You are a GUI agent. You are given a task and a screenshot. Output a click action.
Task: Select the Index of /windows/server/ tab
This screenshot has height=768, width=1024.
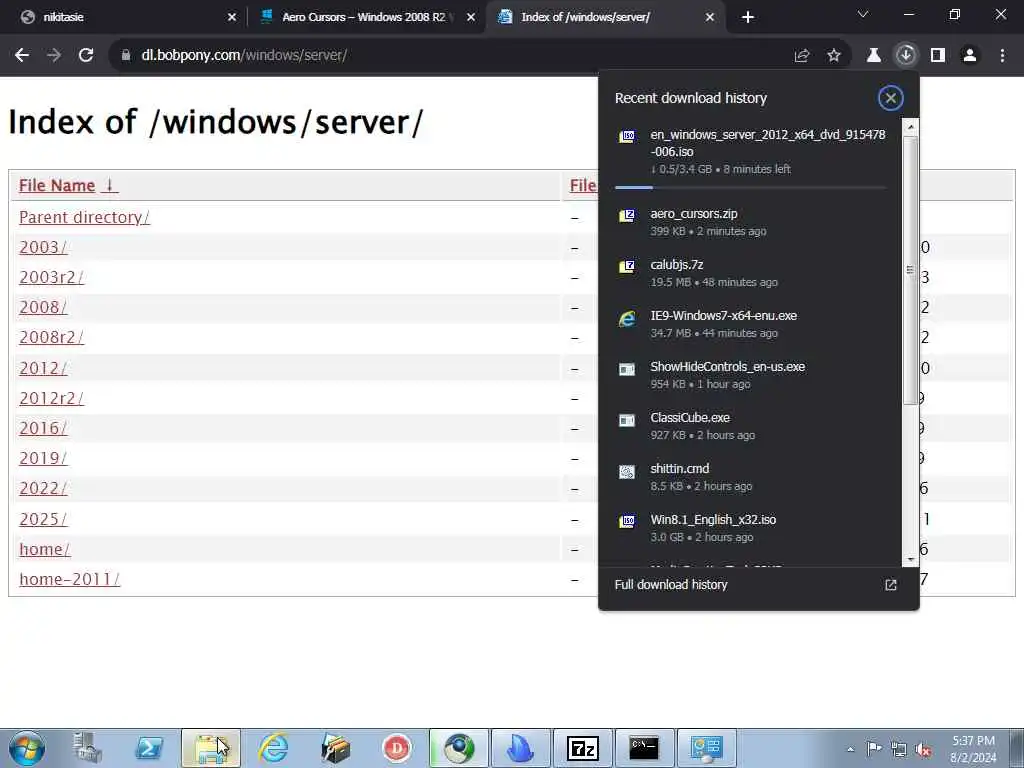605,17
